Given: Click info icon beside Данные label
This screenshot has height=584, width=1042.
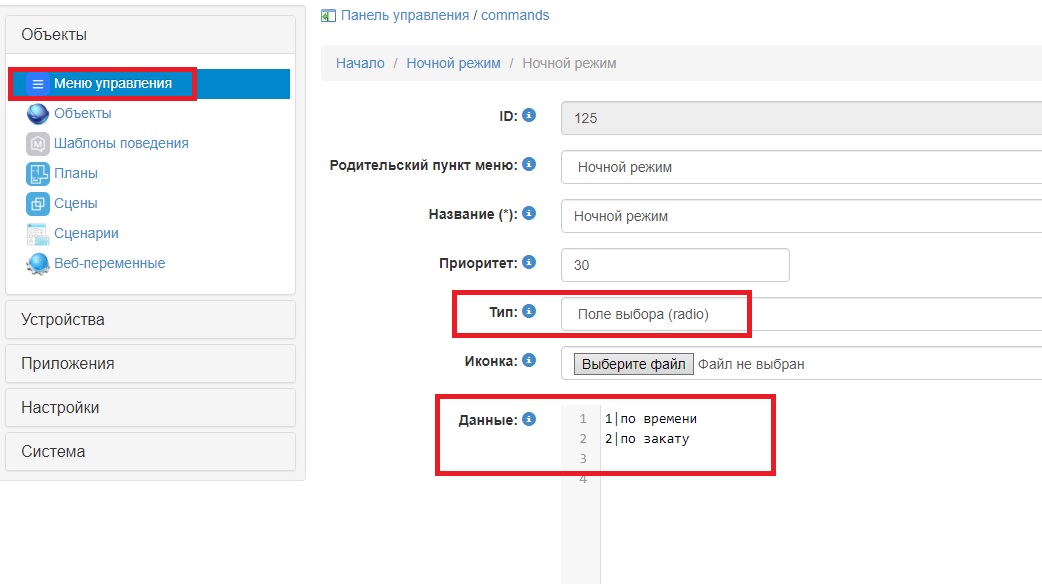Looking at the screenshot, I should (x=529, y=419).
